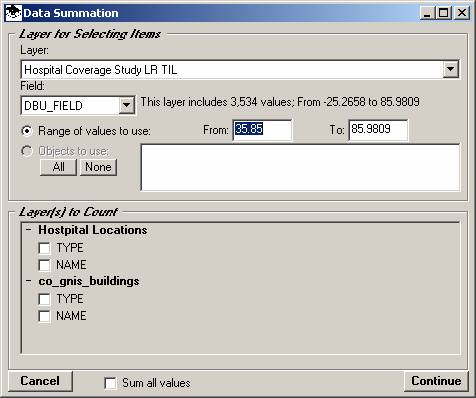Check TYPE under Hostpital Locations
The width and height of the screenshot is (476, 398).
click(44, 248)
